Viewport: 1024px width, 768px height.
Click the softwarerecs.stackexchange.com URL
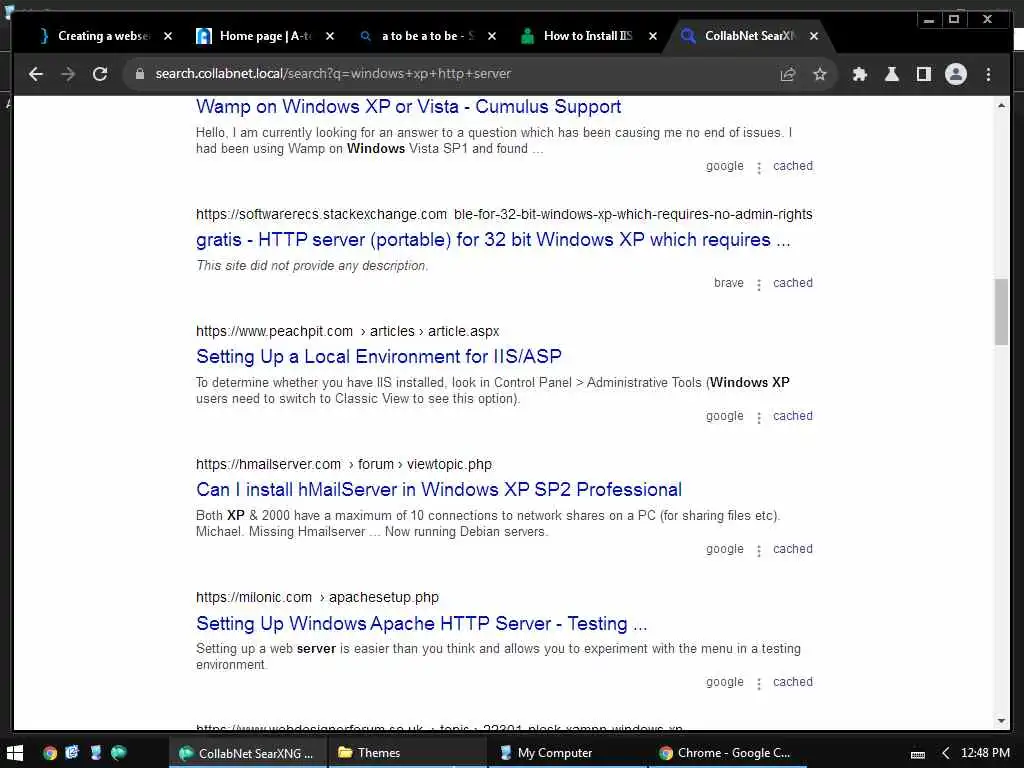click(504, 214)
